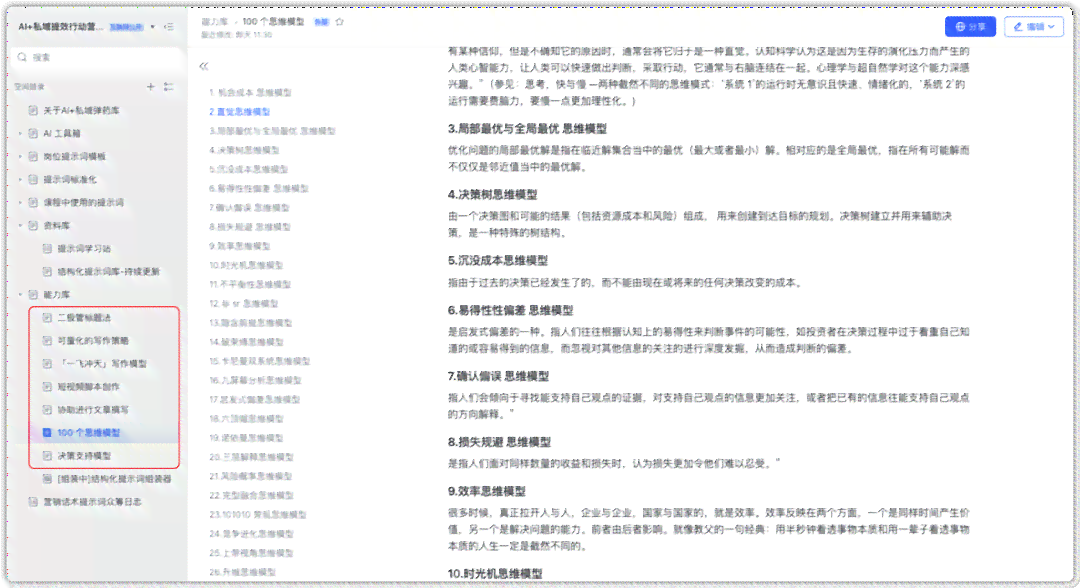The width and height of the screenshot is (1080, 588).
Task: Collapse the left sidebar with the top icon
Action: pyautogui.click(x=169, y=27)
